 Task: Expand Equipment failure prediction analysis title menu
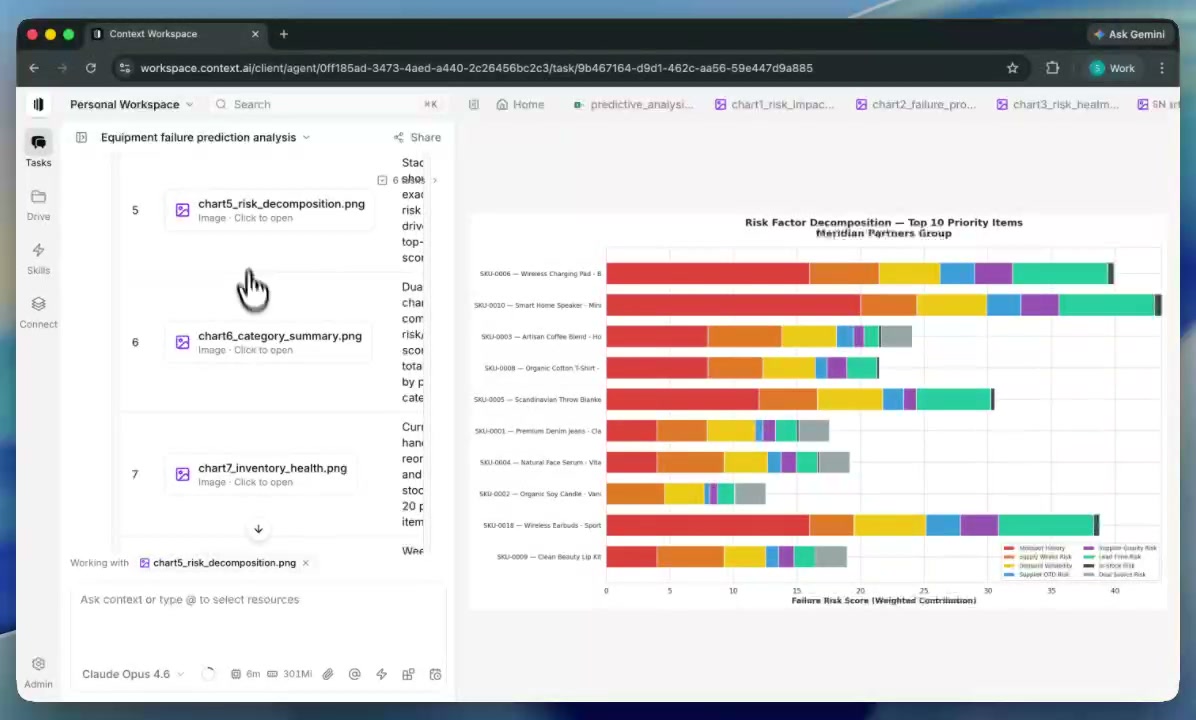(x=205, y=137)
